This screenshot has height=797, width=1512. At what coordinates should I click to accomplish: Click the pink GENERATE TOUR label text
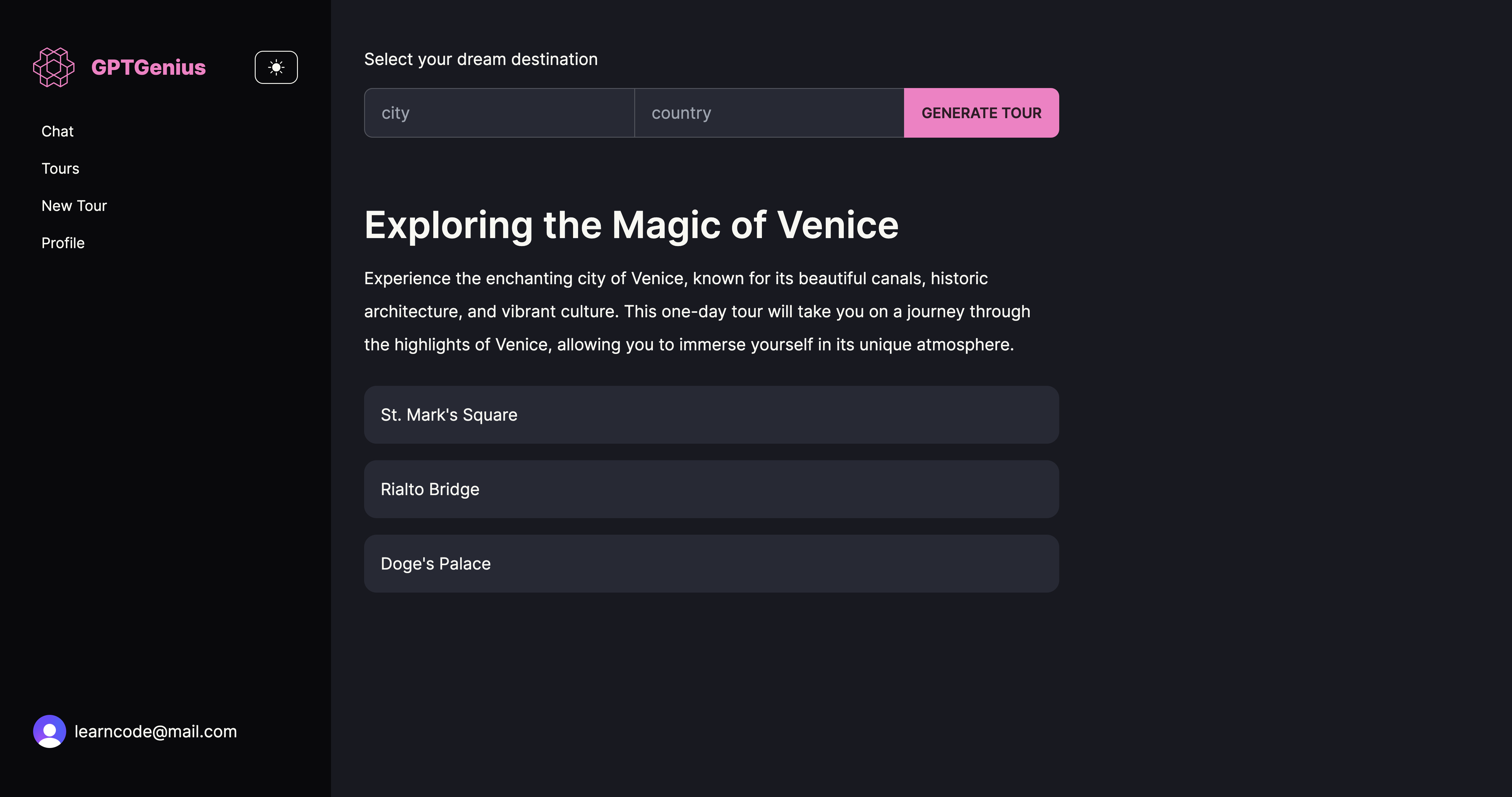[x=981, y=113]
